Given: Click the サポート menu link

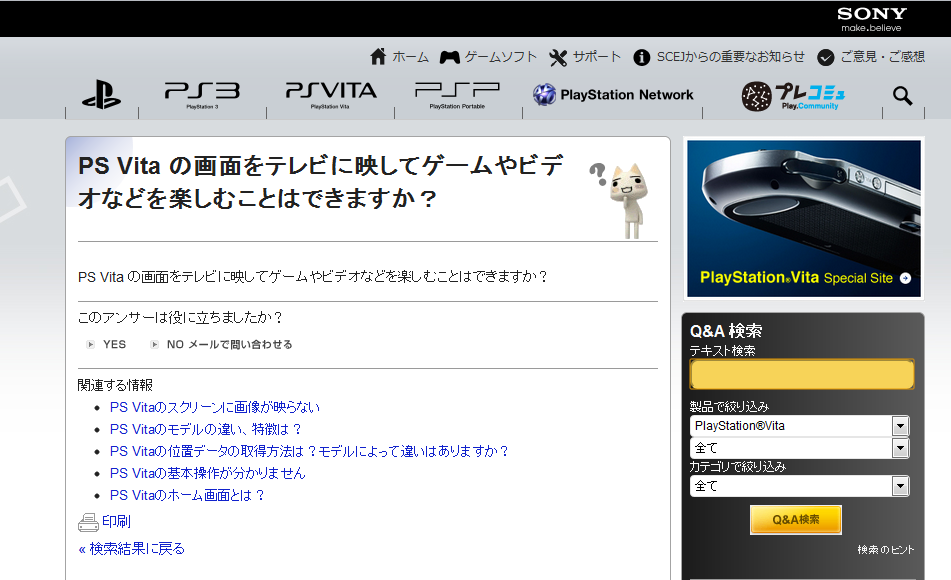Looking at the screenshot, I should click(x=597, y=57).
